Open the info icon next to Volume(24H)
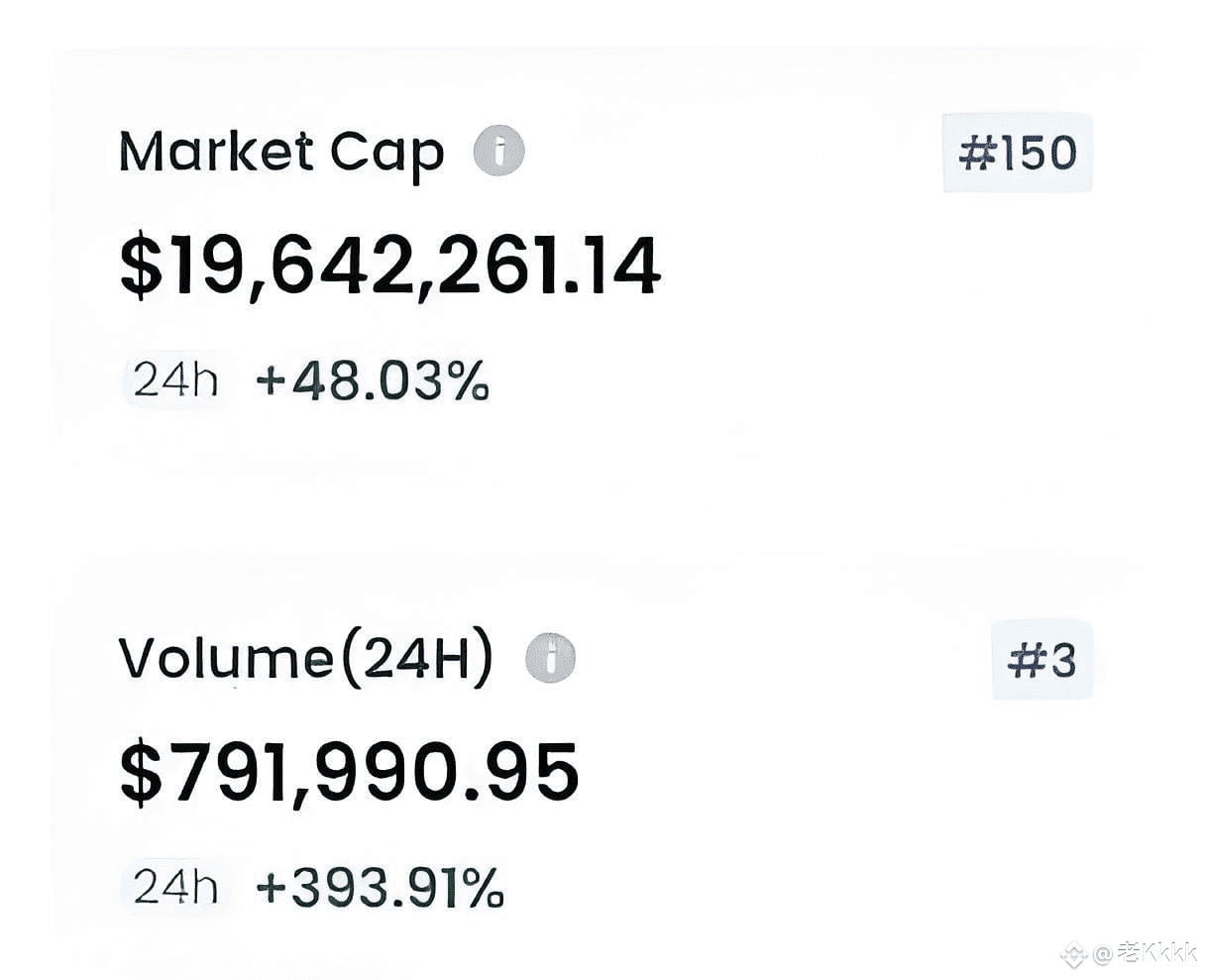This screenshot has height=980, width=1205. click(x=550, y=658)
